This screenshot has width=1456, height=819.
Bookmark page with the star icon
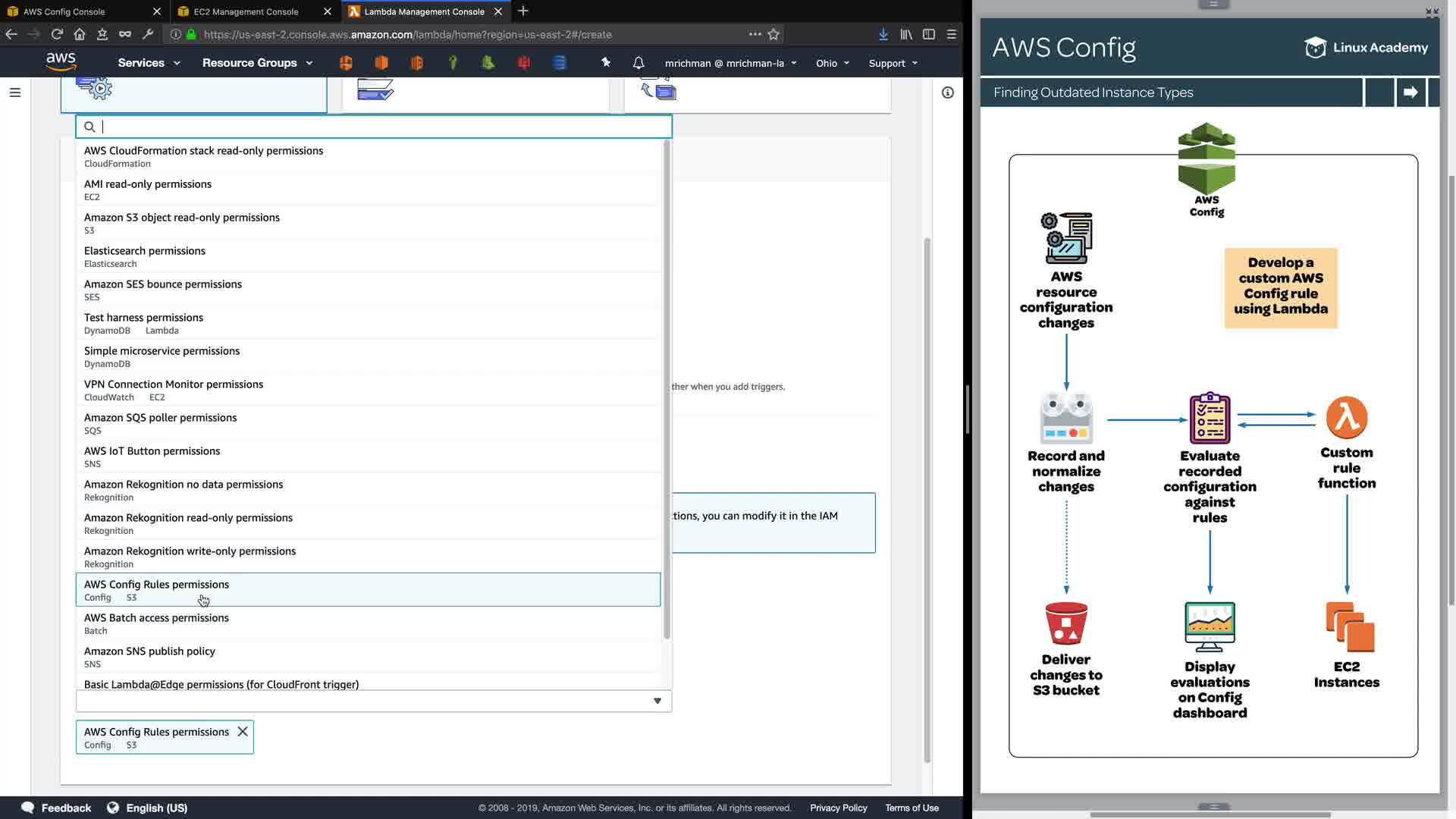pyautogui.click(x=773, y=34)
